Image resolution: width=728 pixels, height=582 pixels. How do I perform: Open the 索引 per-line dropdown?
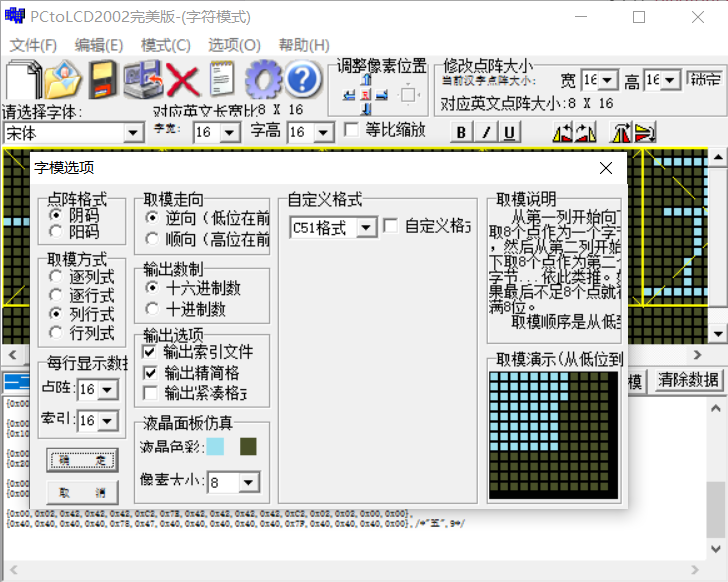[107, 421]
